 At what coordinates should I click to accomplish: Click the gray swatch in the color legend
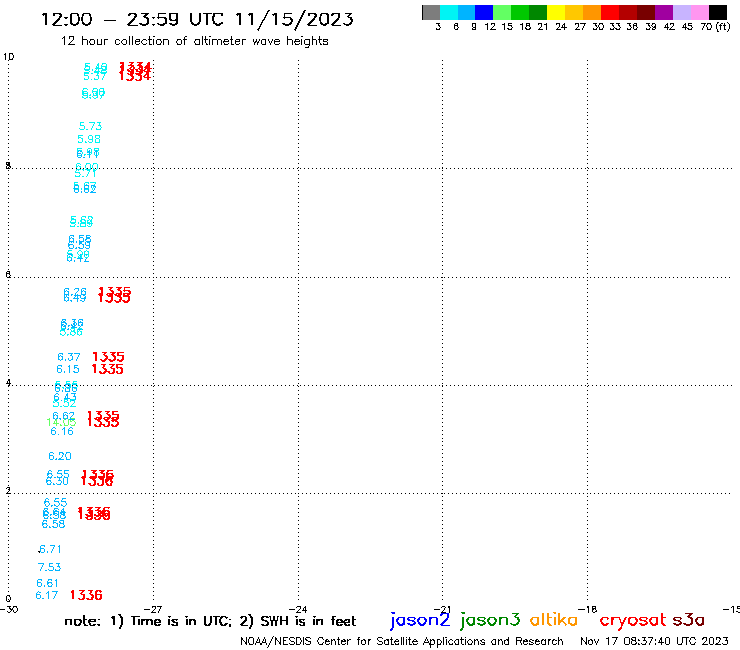[x=431, y=12]
